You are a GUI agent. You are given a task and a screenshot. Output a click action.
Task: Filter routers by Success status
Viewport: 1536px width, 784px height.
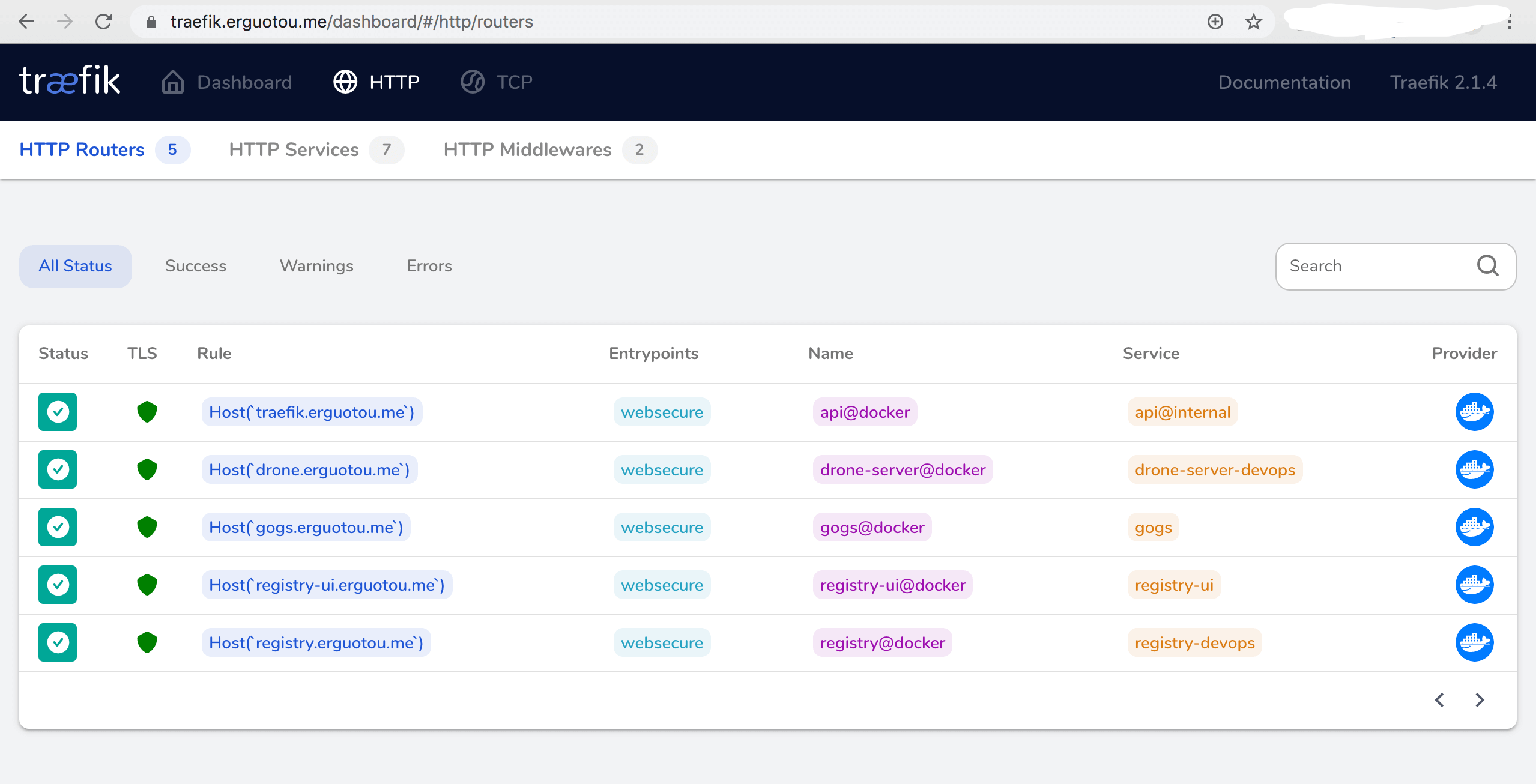196,266
